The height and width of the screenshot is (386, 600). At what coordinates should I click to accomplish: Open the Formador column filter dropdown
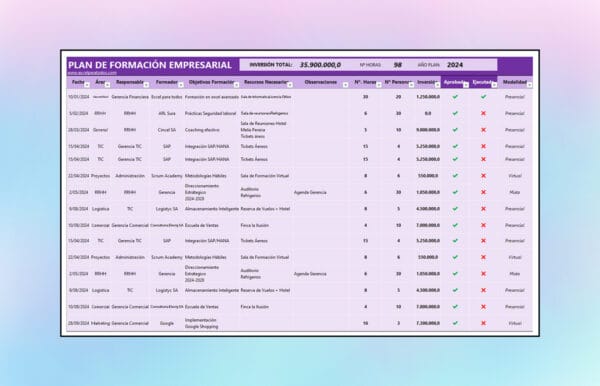pyautogui.click(x=181, y=85)
